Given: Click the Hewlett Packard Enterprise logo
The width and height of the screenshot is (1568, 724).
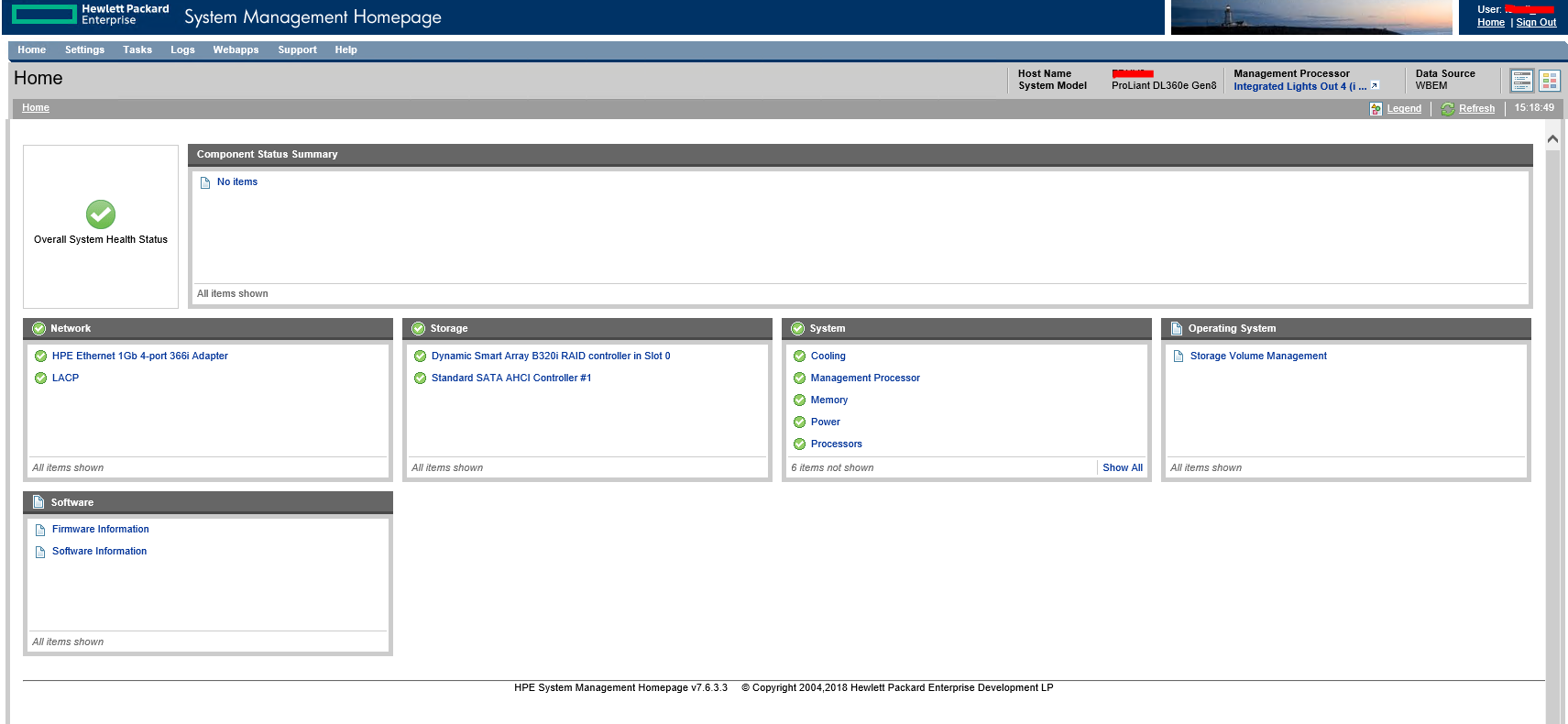Looking at the screenshot, I should pos(91,15).
